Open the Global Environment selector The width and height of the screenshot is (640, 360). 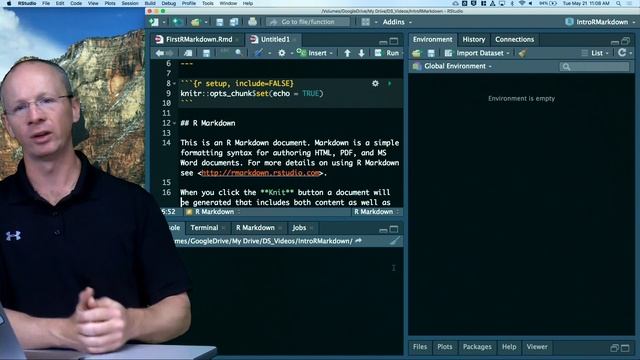click(x=453, y=66)
